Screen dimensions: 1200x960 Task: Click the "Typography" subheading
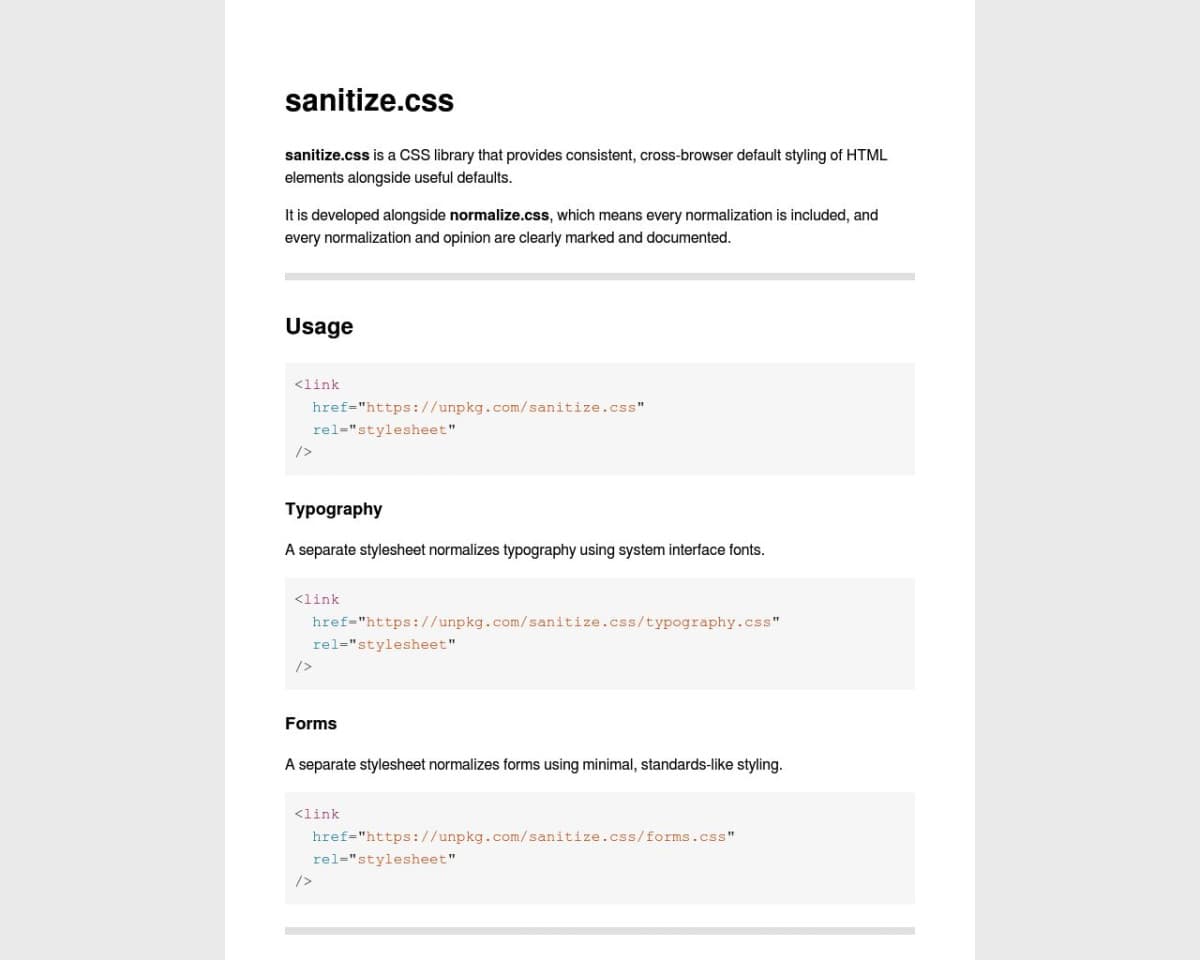(333, 509)
